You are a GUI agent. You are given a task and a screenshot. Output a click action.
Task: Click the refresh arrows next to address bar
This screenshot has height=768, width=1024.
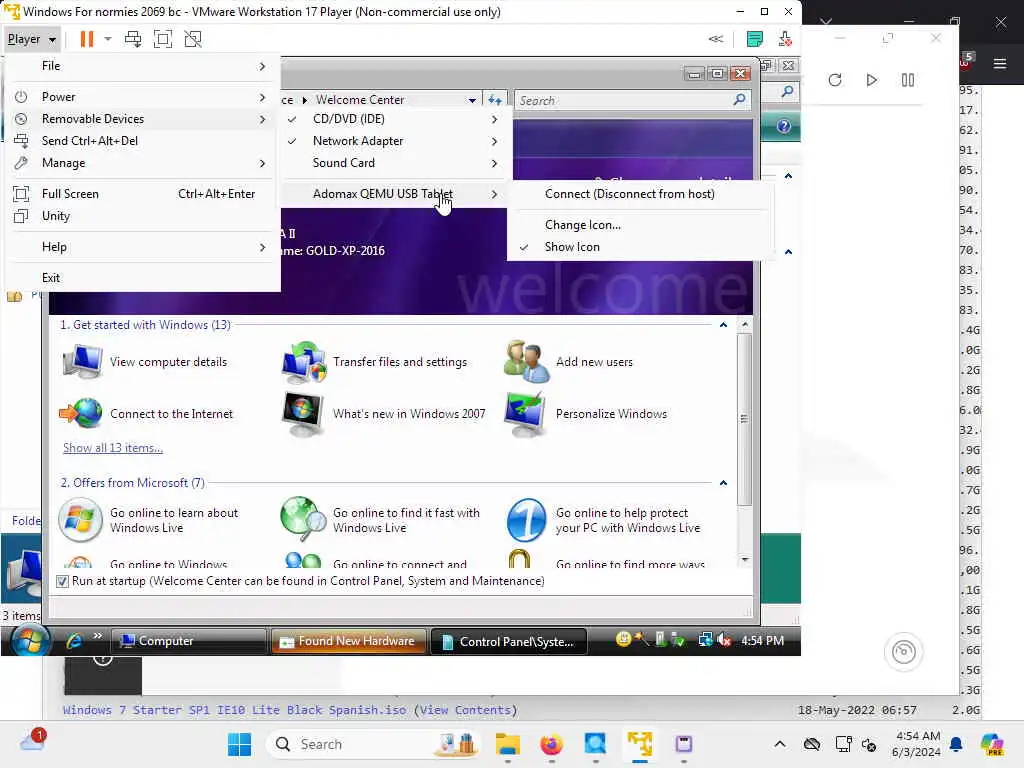pyautogui.click(x=495, y=101)
